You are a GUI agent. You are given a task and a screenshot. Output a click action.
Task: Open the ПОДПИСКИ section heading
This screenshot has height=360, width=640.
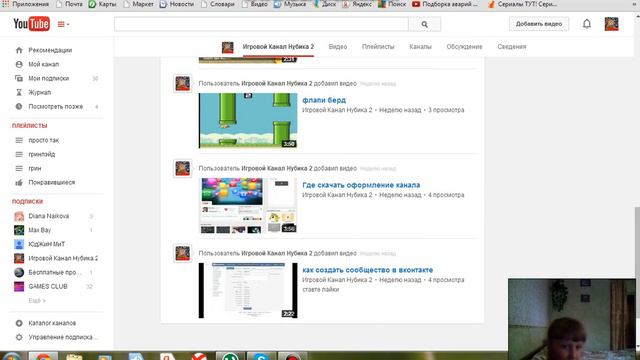coord(27,202)
